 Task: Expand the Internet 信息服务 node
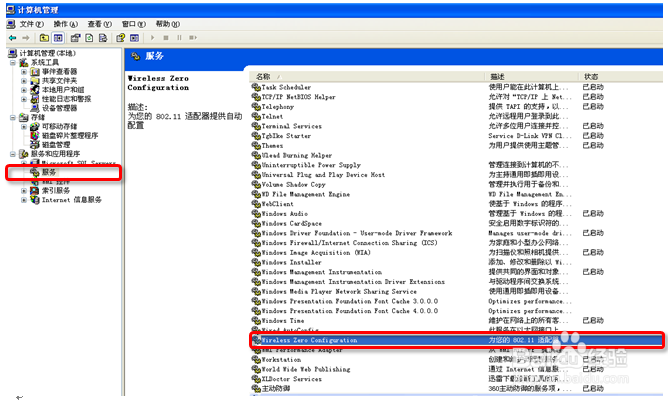24,200
